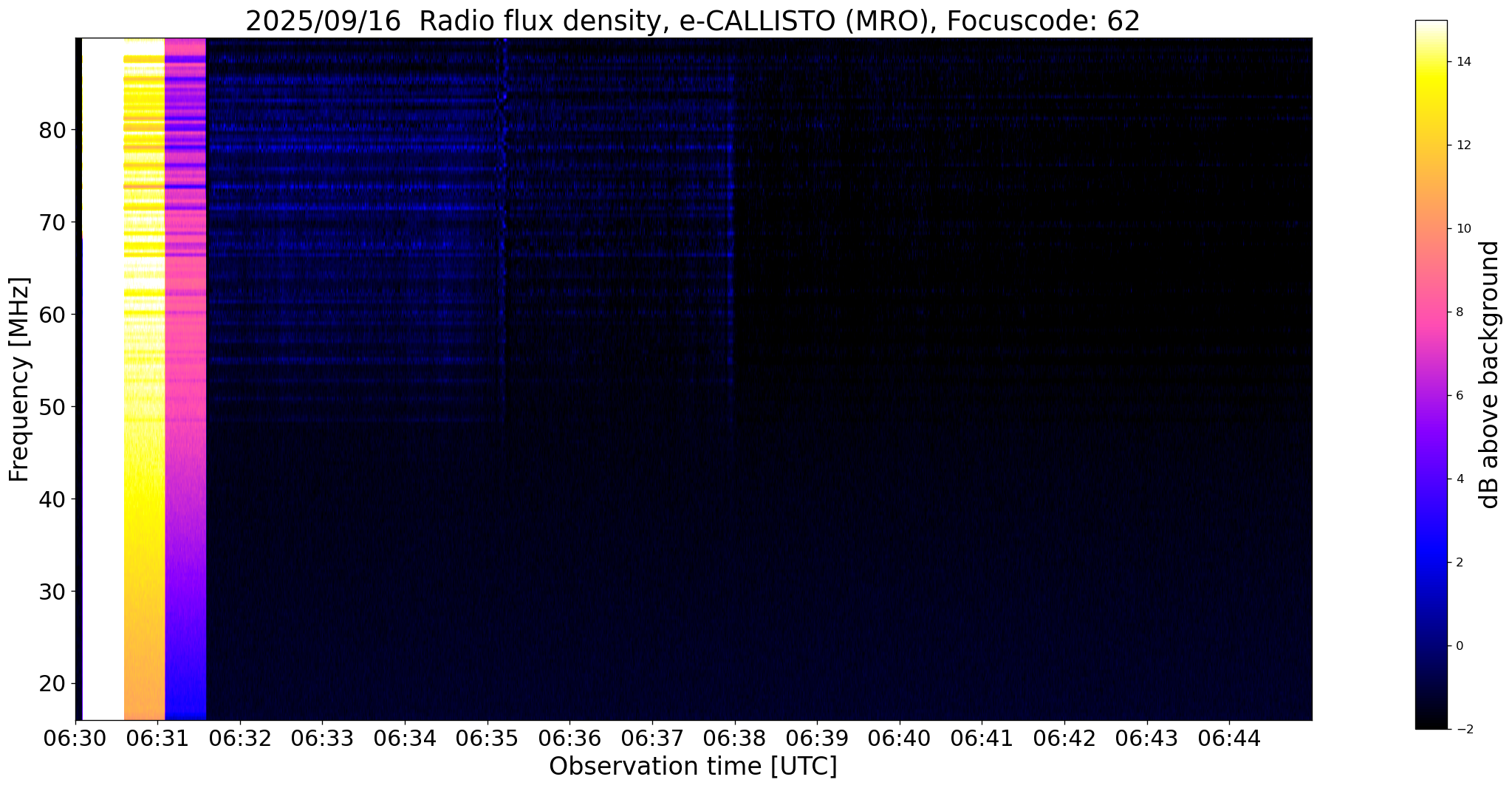The height and width of the screenshot is (788, 1512).
Task: Click the colorbar tick label 4
Action: [1459, 479]
